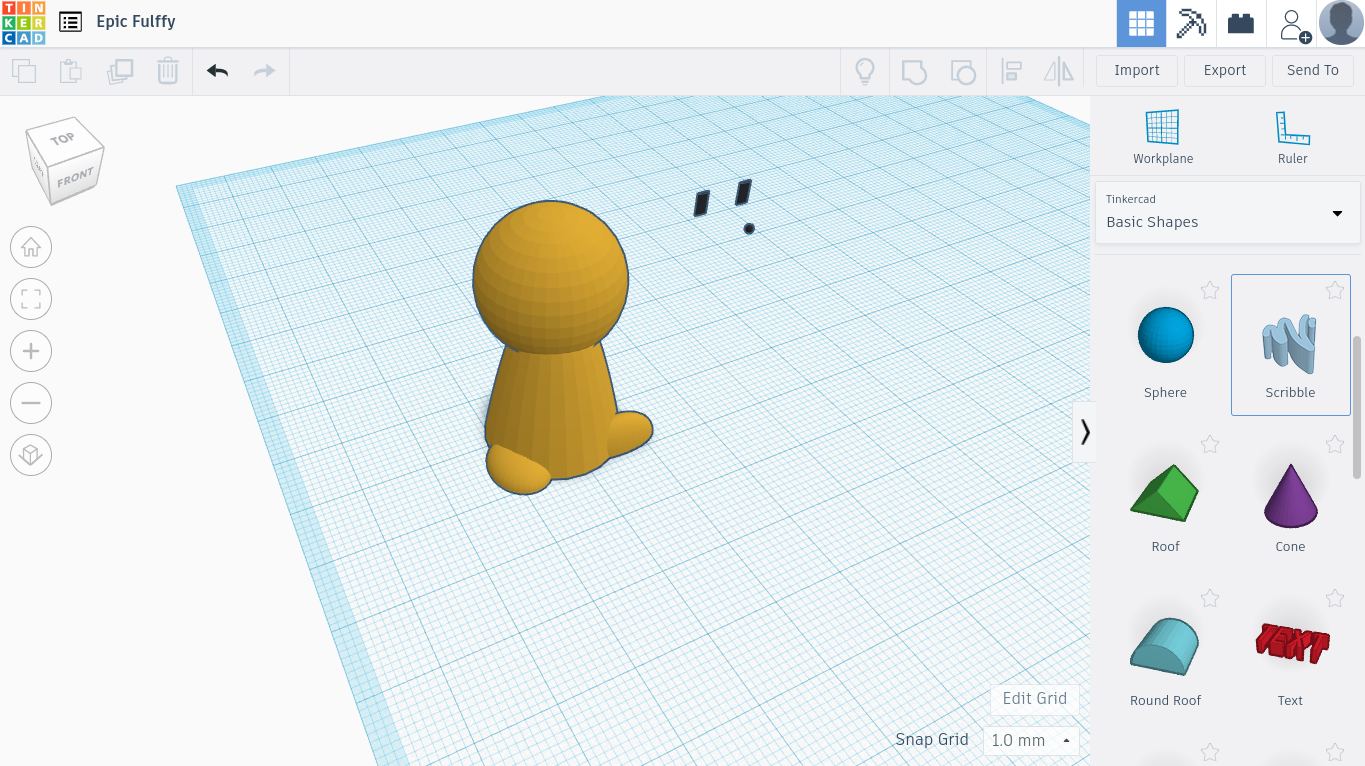
Task: Click the Delete trash icon
Action: (167, 71)
